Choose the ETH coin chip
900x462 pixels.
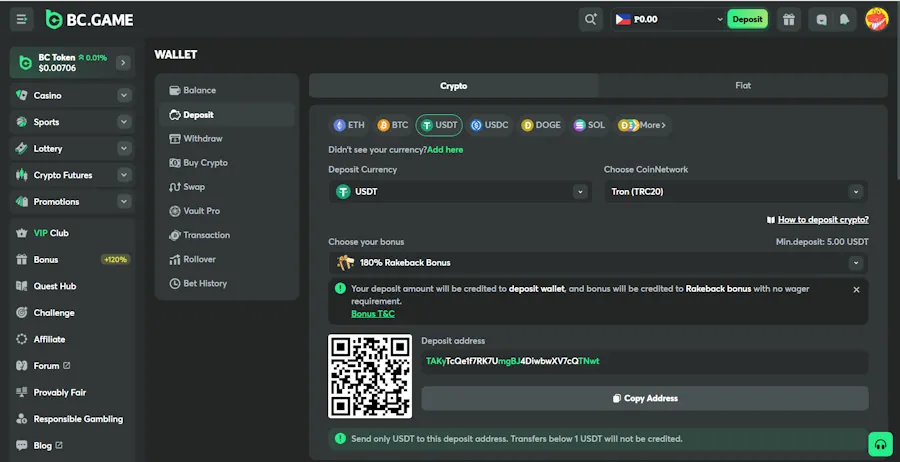tap(349, 125)
